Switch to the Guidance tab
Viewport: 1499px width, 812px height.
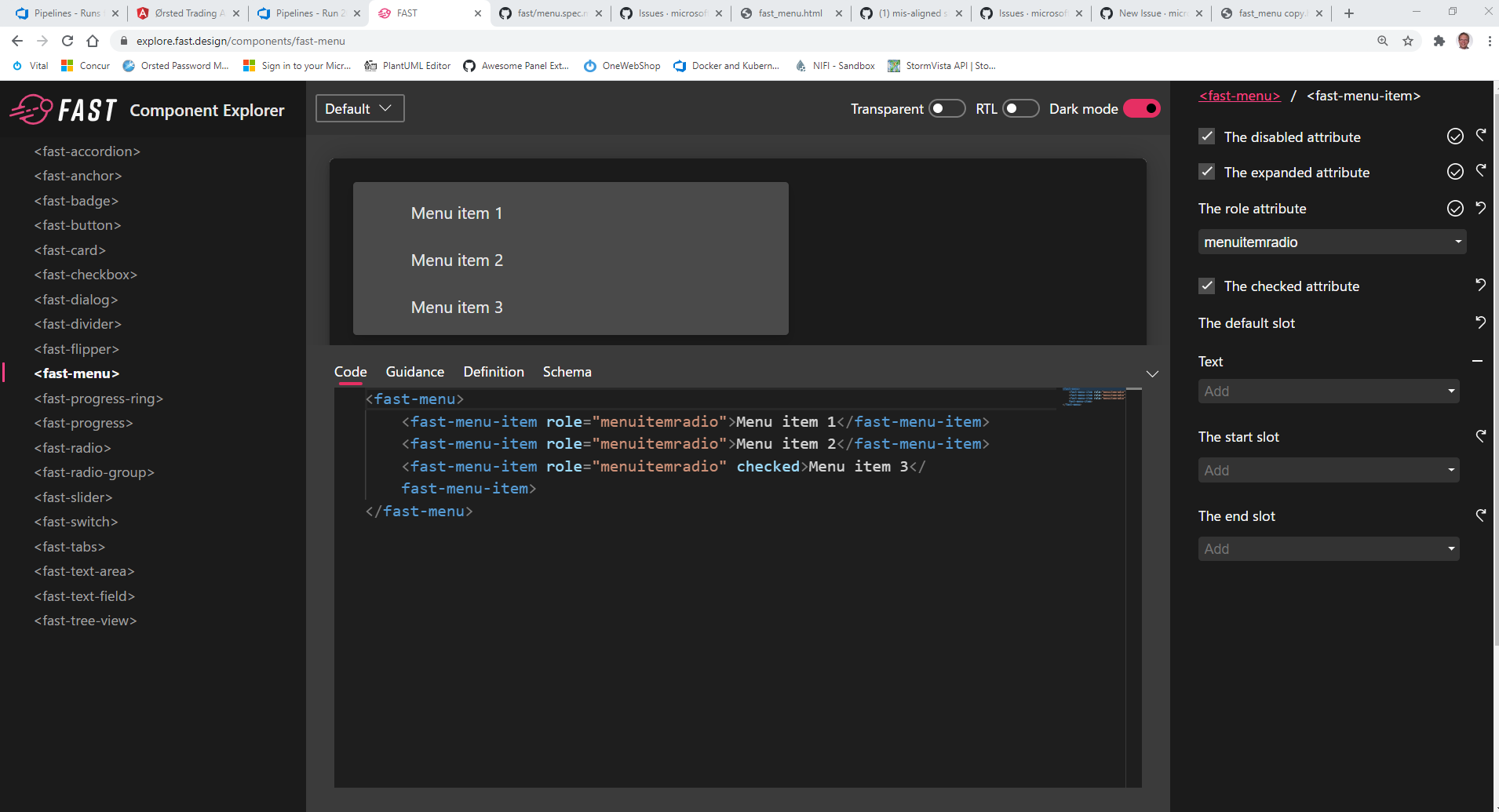point(414,371)
